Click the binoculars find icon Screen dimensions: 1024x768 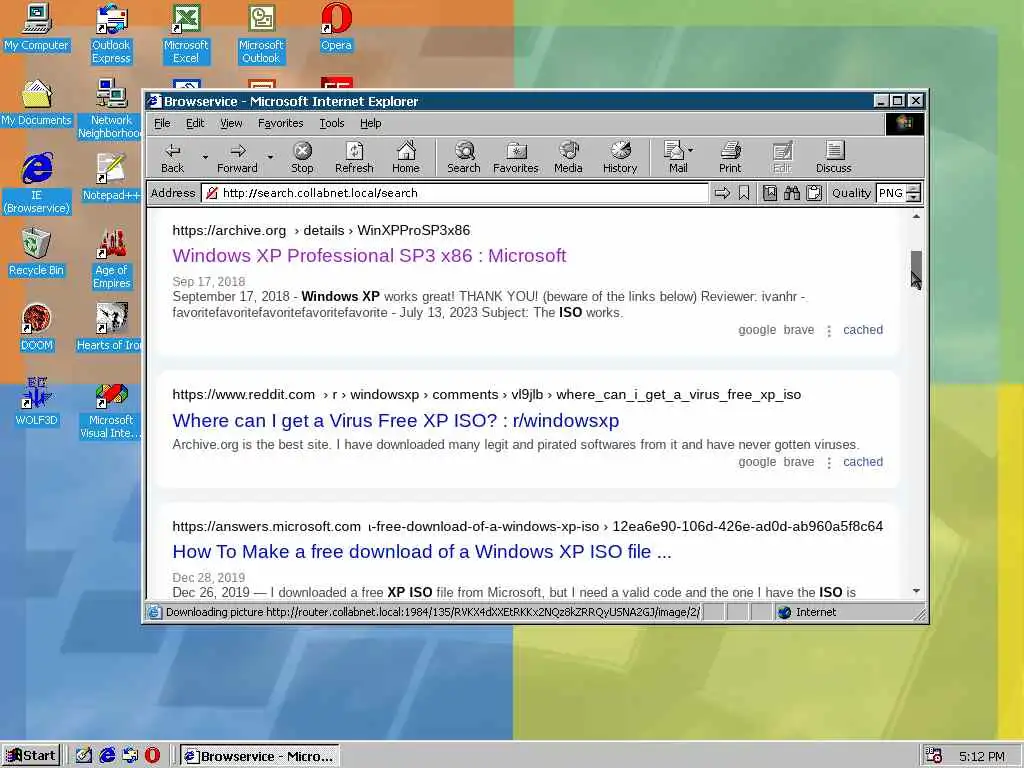pos(792,193)
